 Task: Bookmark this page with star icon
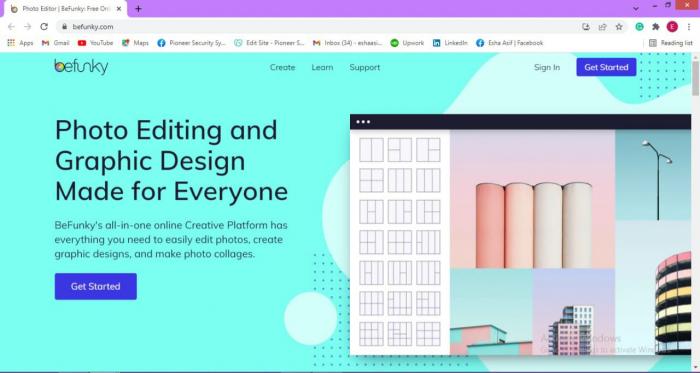click(x=619, y=27)
